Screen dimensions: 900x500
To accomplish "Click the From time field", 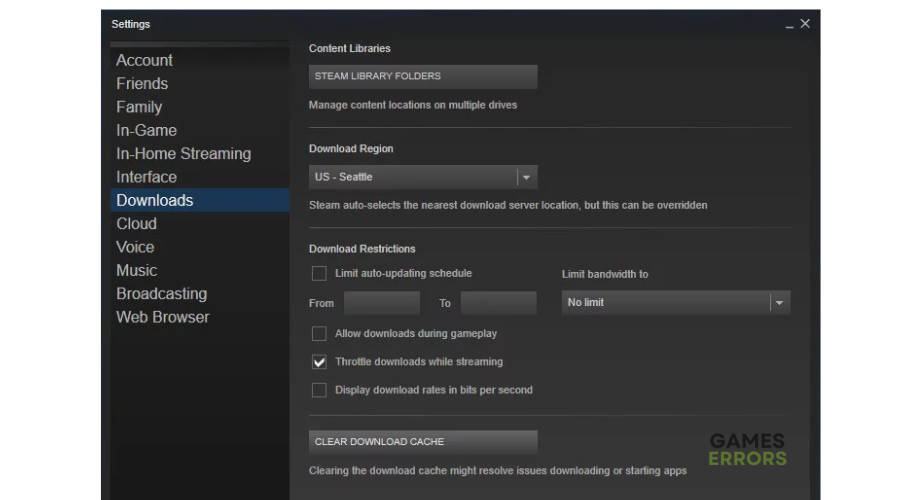I will click(382, 303).
